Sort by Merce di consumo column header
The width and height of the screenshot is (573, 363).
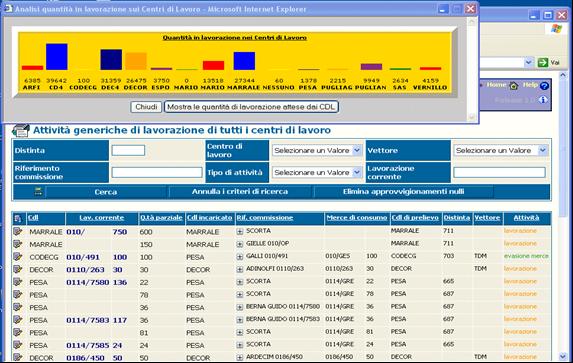(x=357, y=218)
